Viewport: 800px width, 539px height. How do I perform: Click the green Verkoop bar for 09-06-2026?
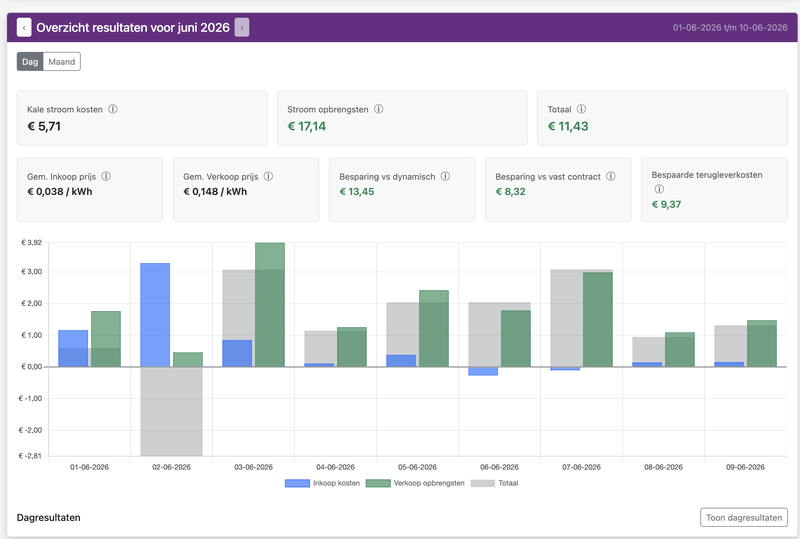point(762,344)
